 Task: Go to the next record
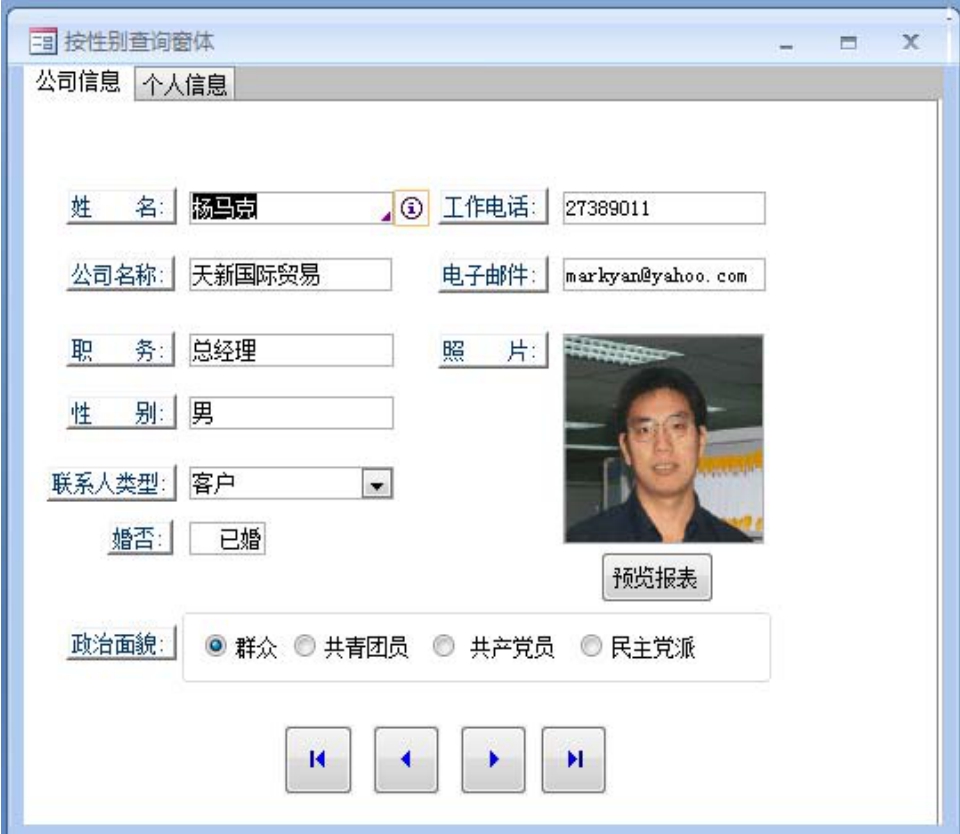[x=493, y=759]
